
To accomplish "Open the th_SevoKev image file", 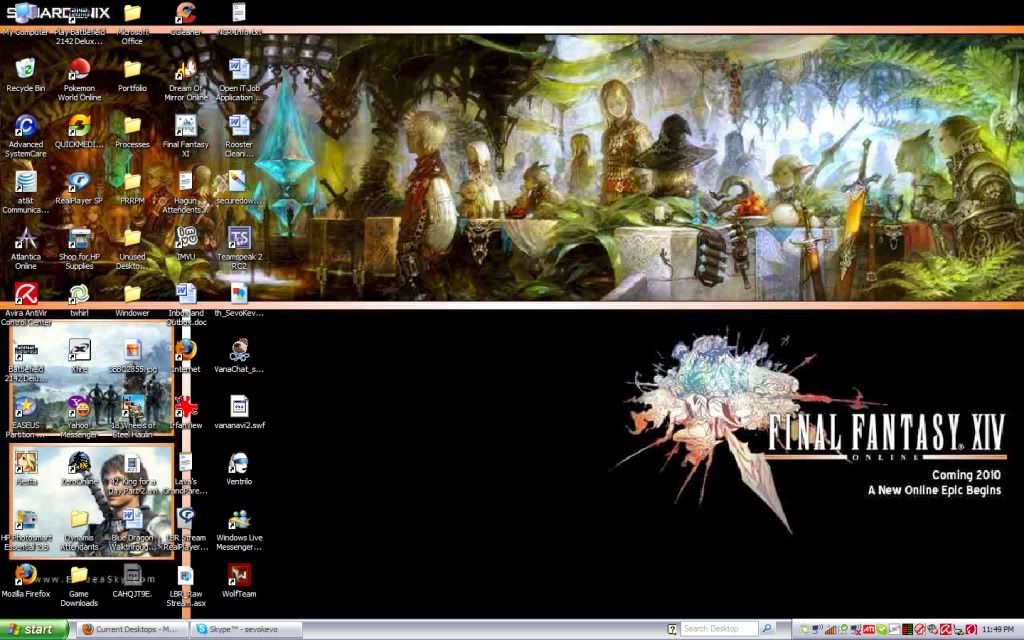I will pyautogui.click(x=239, y=293).
